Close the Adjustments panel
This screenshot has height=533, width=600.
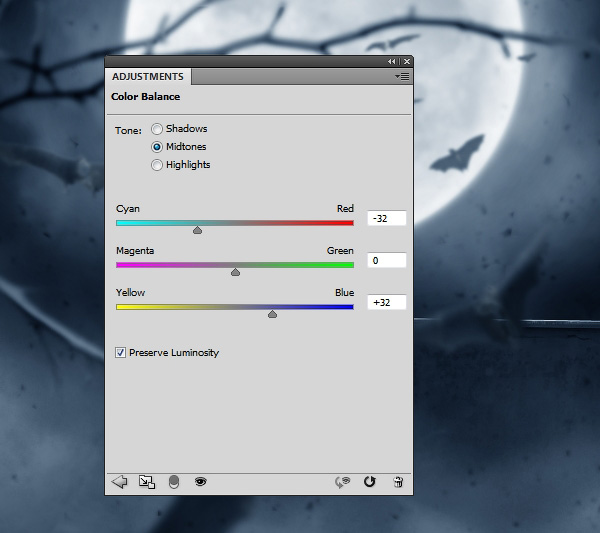click(407, 61)
